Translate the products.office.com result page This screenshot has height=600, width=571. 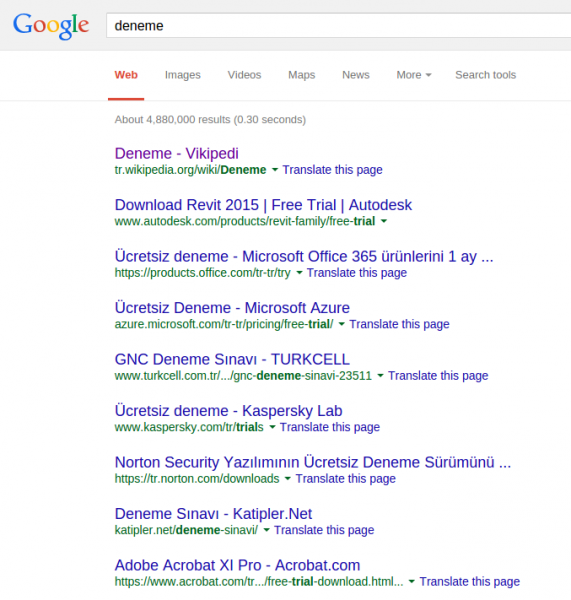(357, 273)
